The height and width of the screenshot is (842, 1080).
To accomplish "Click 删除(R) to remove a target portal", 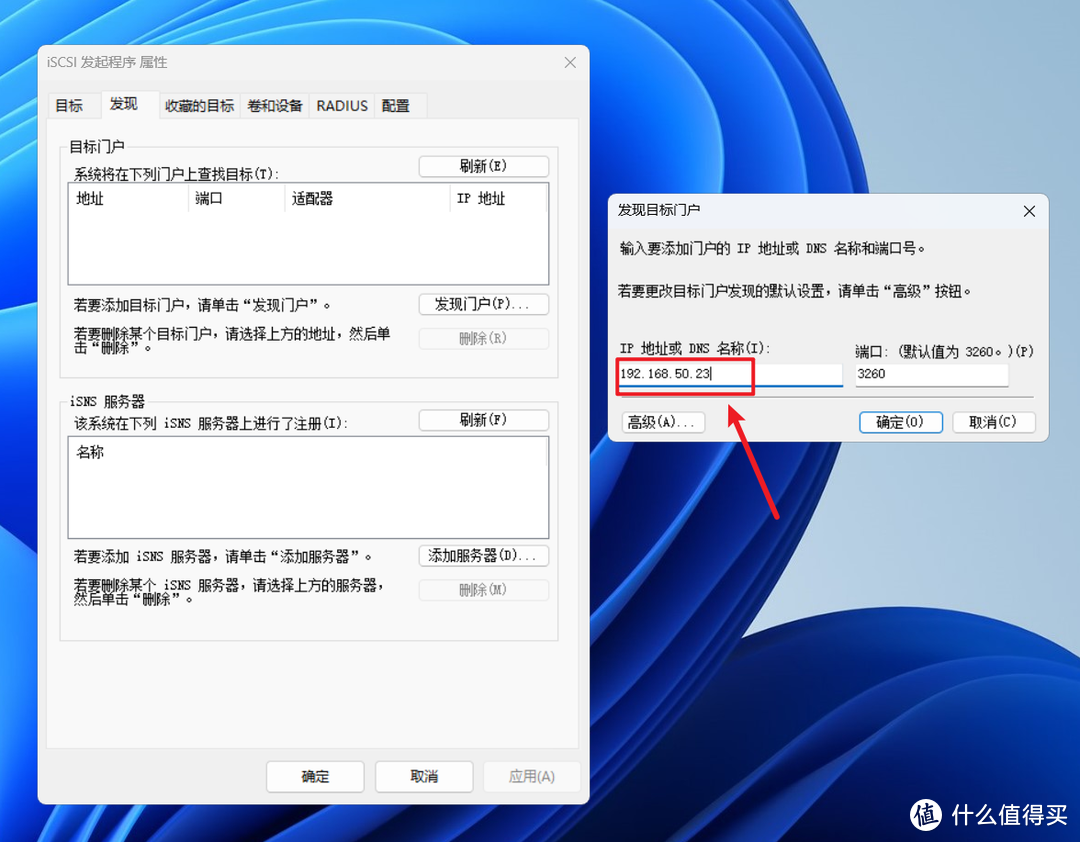I will pyautogui.click(x=483, y=338).
